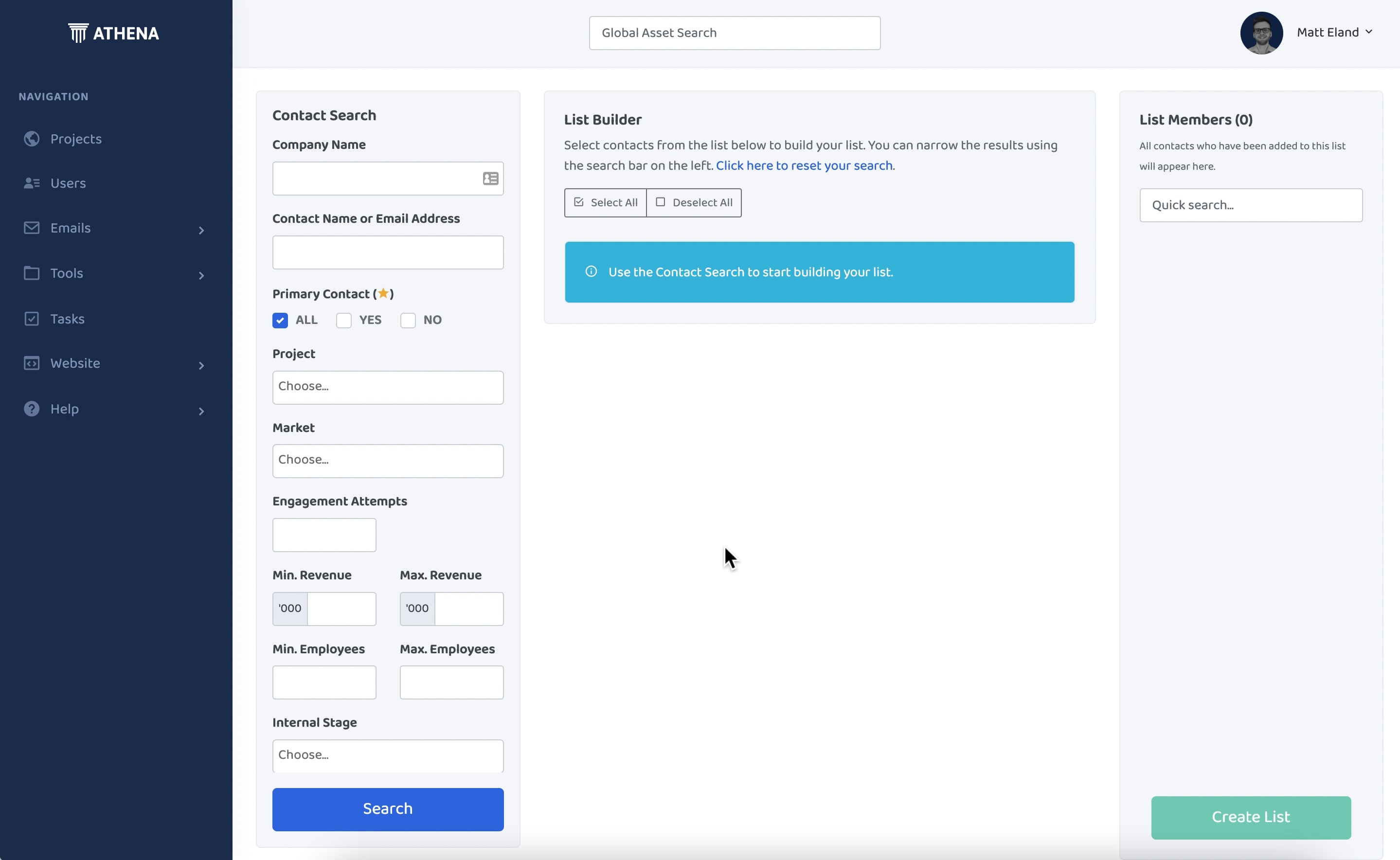This screenshot has height=860, width=1400.
Task: Open Projects via the globe icon
Action: click(31, 138)
